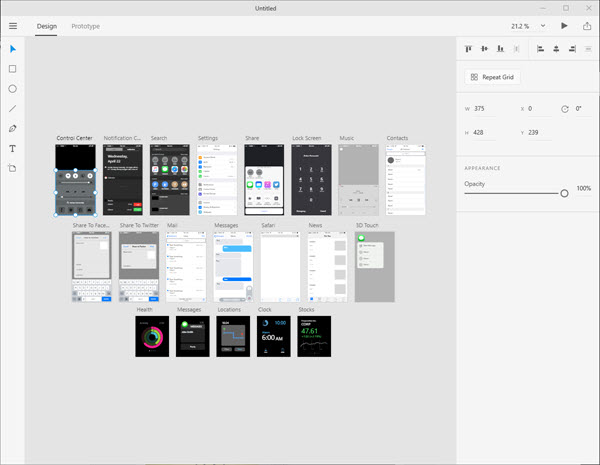Click the rotation field showing 0°
This screenshot has width=600, height=465.
pos(582,109)
